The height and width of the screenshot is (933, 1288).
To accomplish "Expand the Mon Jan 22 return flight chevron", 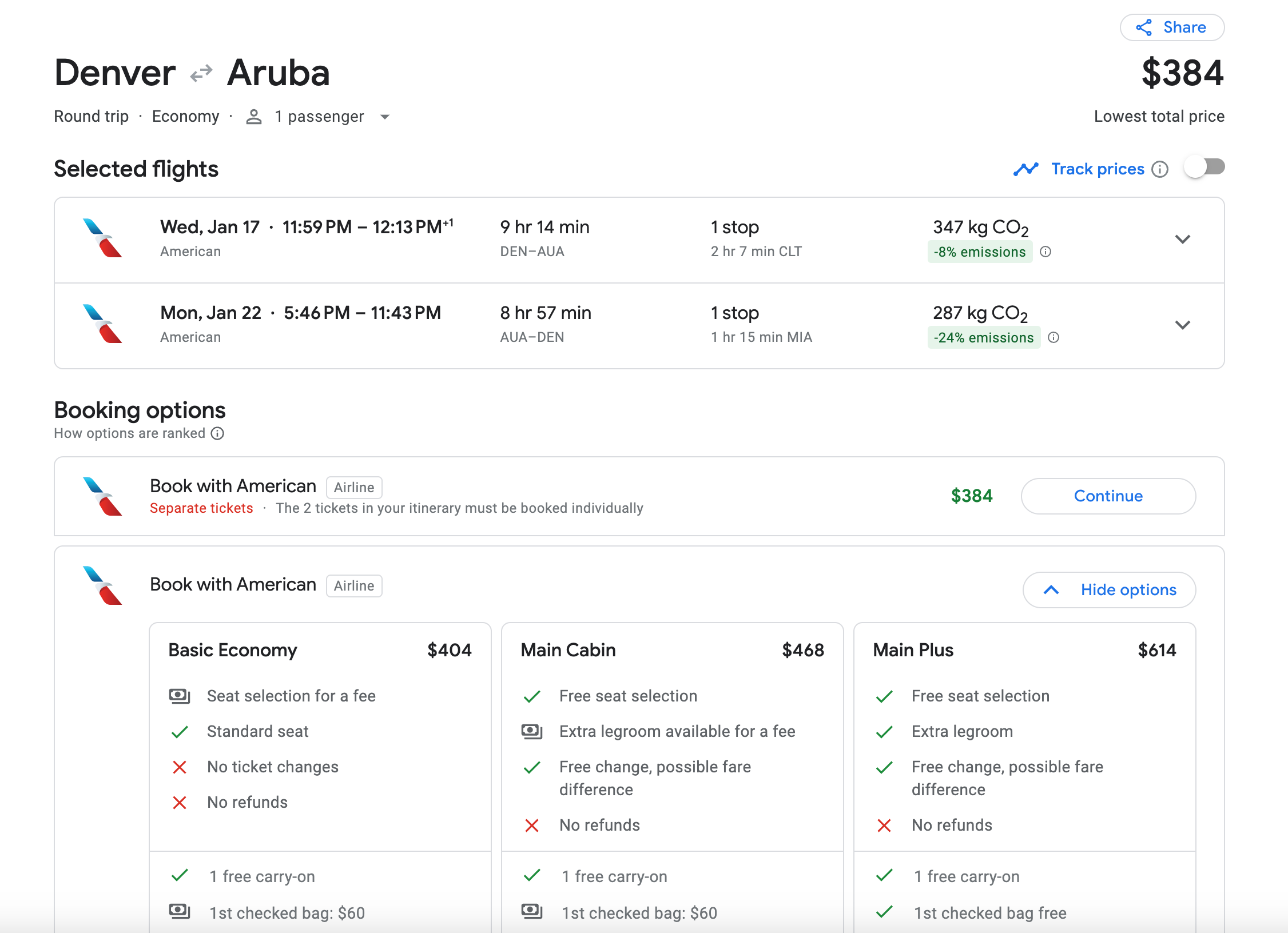I will [x=1183, y=325].
